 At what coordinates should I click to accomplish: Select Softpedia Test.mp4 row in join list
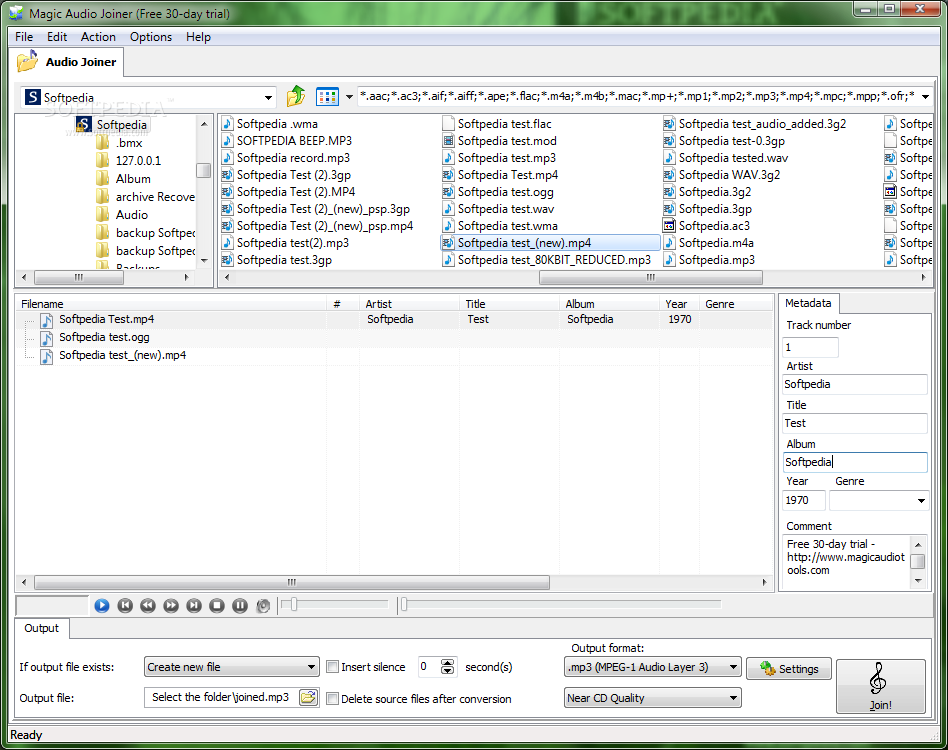[x=395, y=319]
